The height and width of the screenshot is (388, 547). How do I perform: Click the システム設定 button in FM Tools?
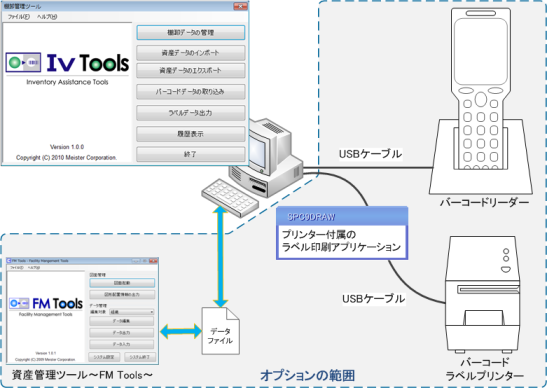(104, 357)
